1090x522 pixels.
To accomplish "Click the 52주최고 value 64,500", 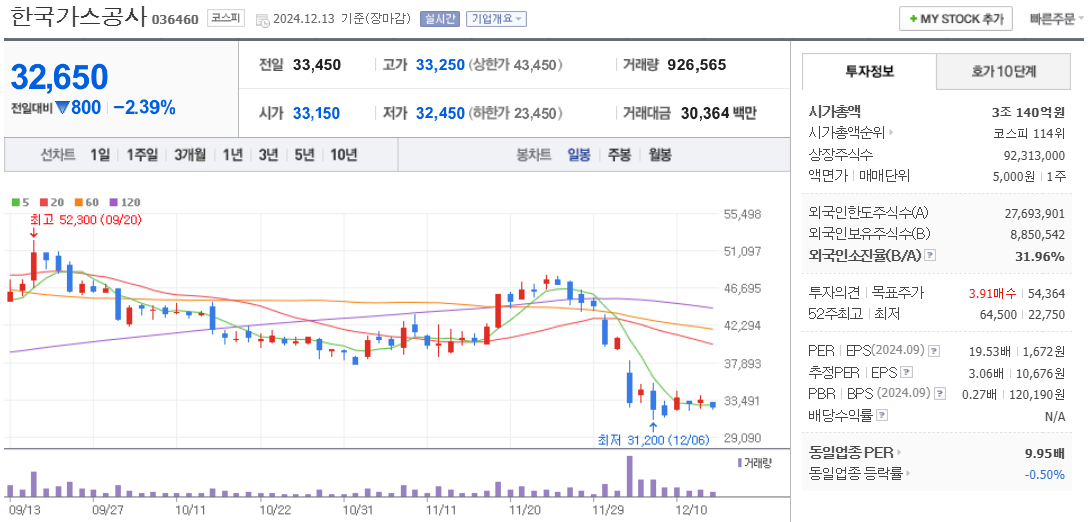I will [x=1001, y=314].
